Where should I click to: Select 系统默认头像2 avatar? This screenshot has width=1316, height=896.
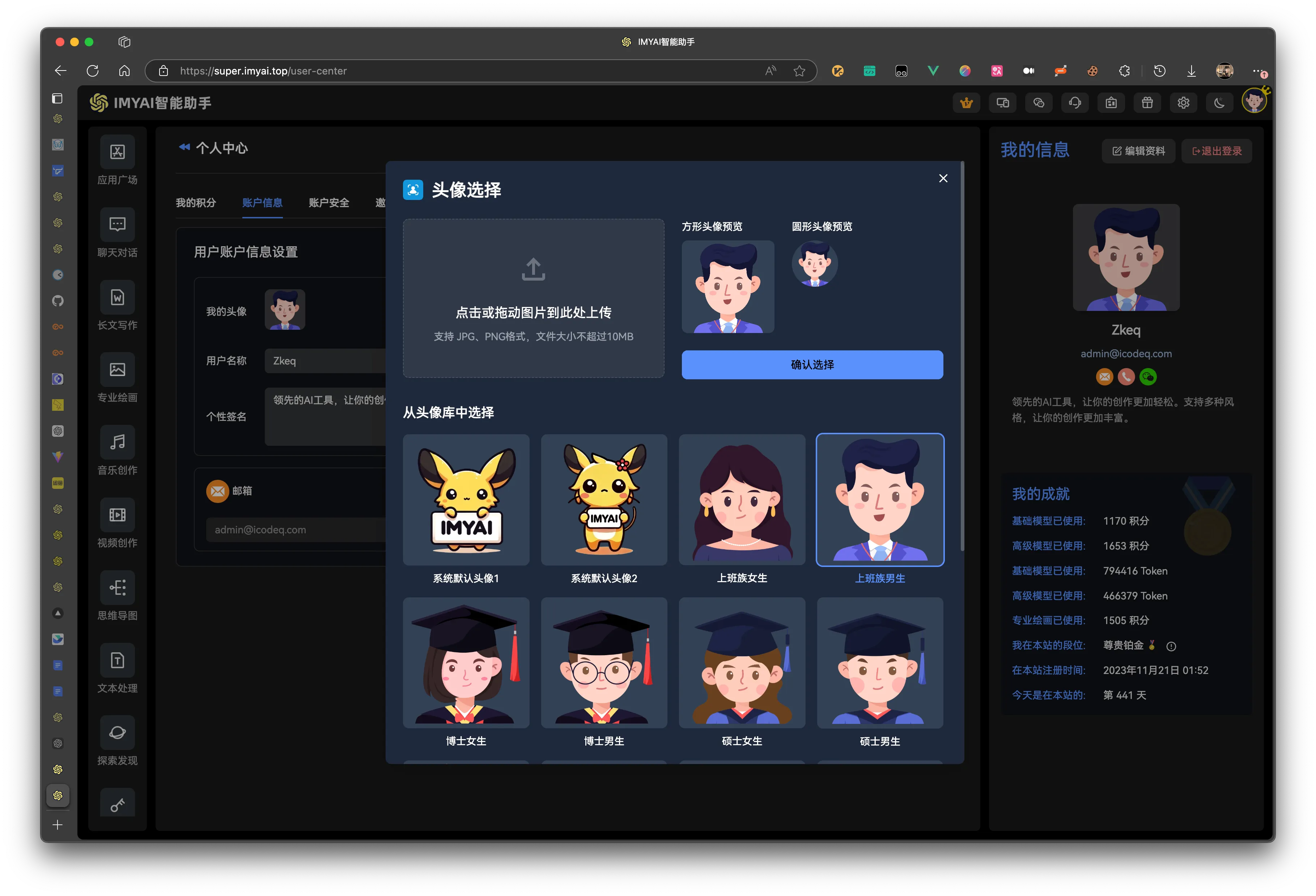[x=604, y=500]
